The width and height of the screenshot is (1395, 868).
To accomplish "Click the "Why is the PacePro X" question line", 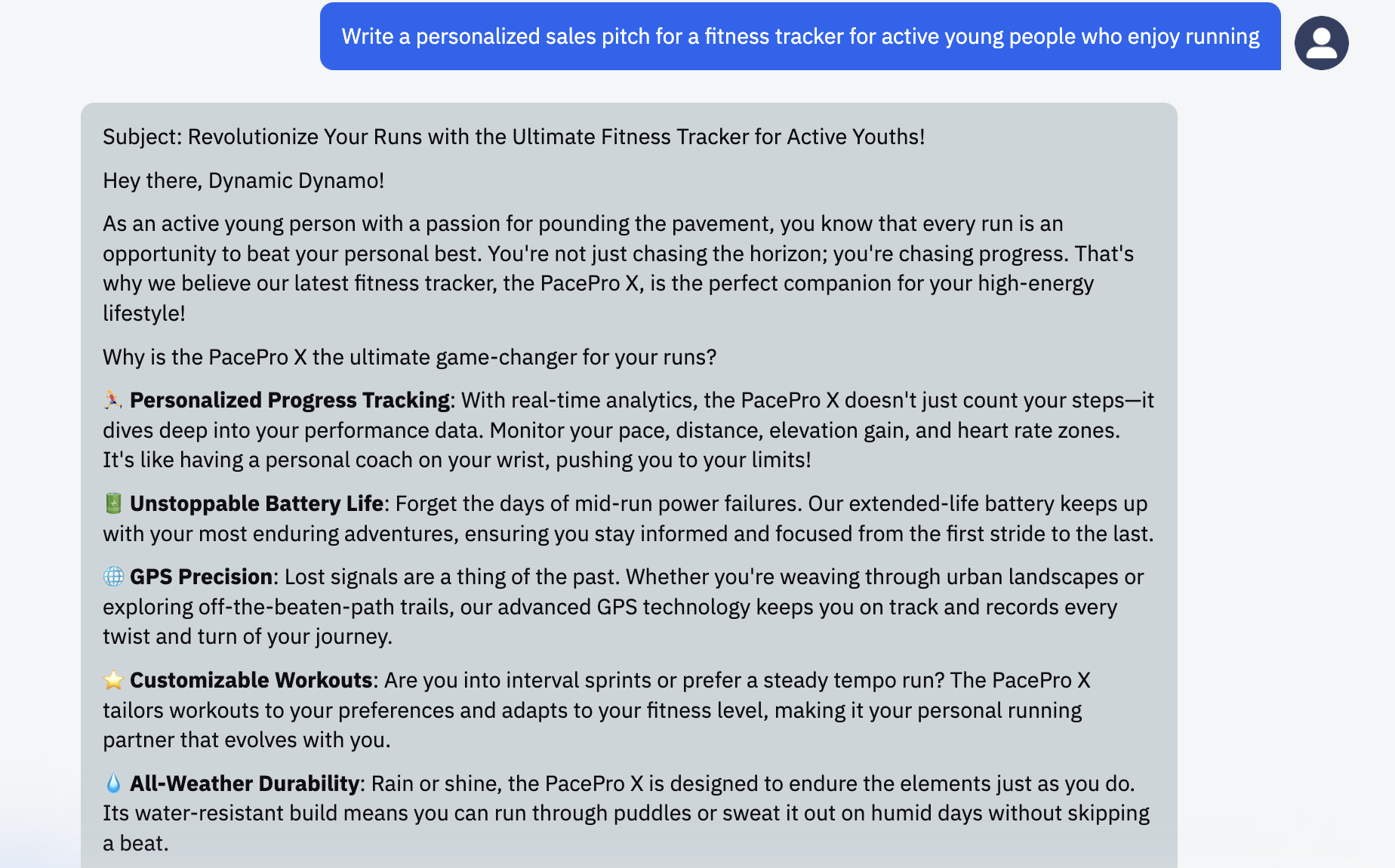I will point(409,357).
